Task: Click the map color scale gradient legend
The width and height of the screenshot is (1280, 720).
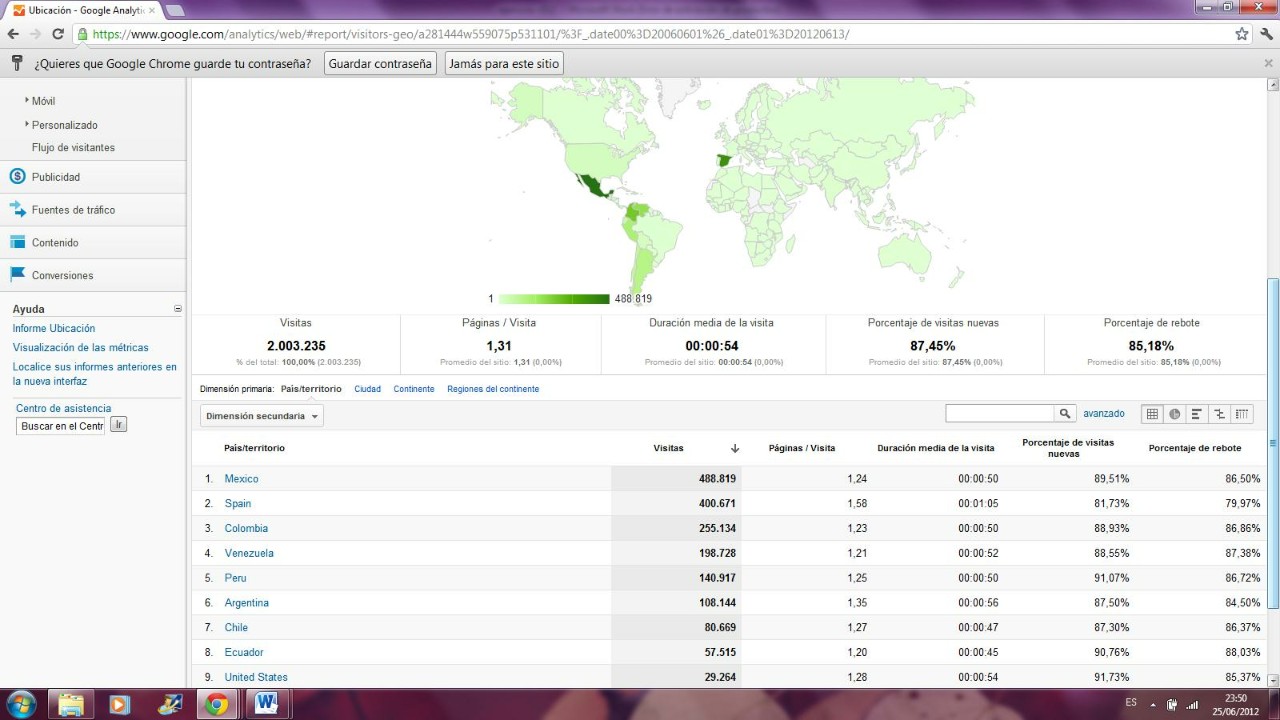Action: (553, 299)
